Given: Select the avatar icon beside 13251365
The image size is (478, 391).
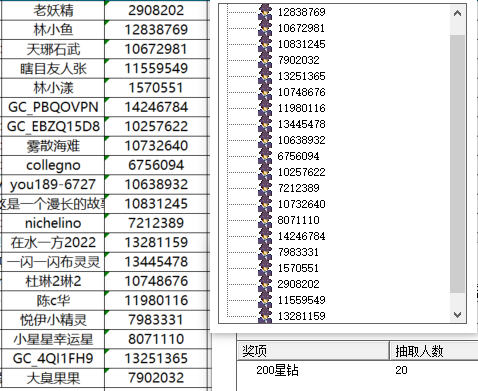Looking at the screenshot, I should (x=265, y=76).
